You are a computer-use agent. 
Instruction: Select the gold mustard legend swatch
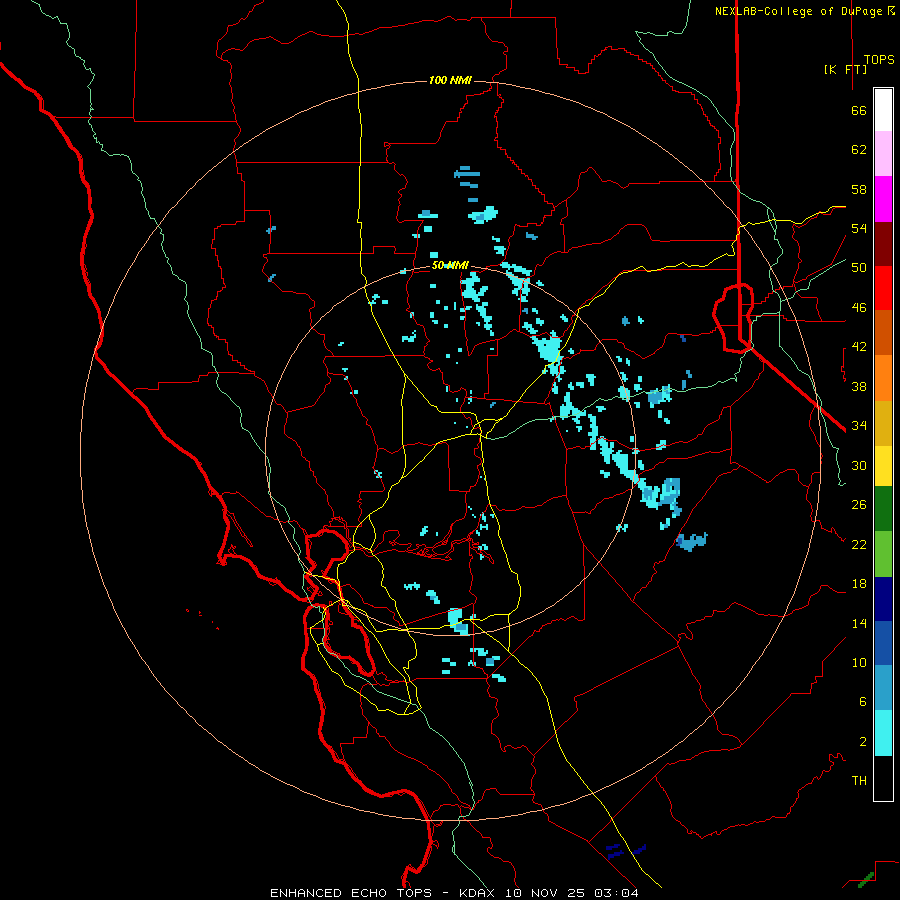[883, 422]
